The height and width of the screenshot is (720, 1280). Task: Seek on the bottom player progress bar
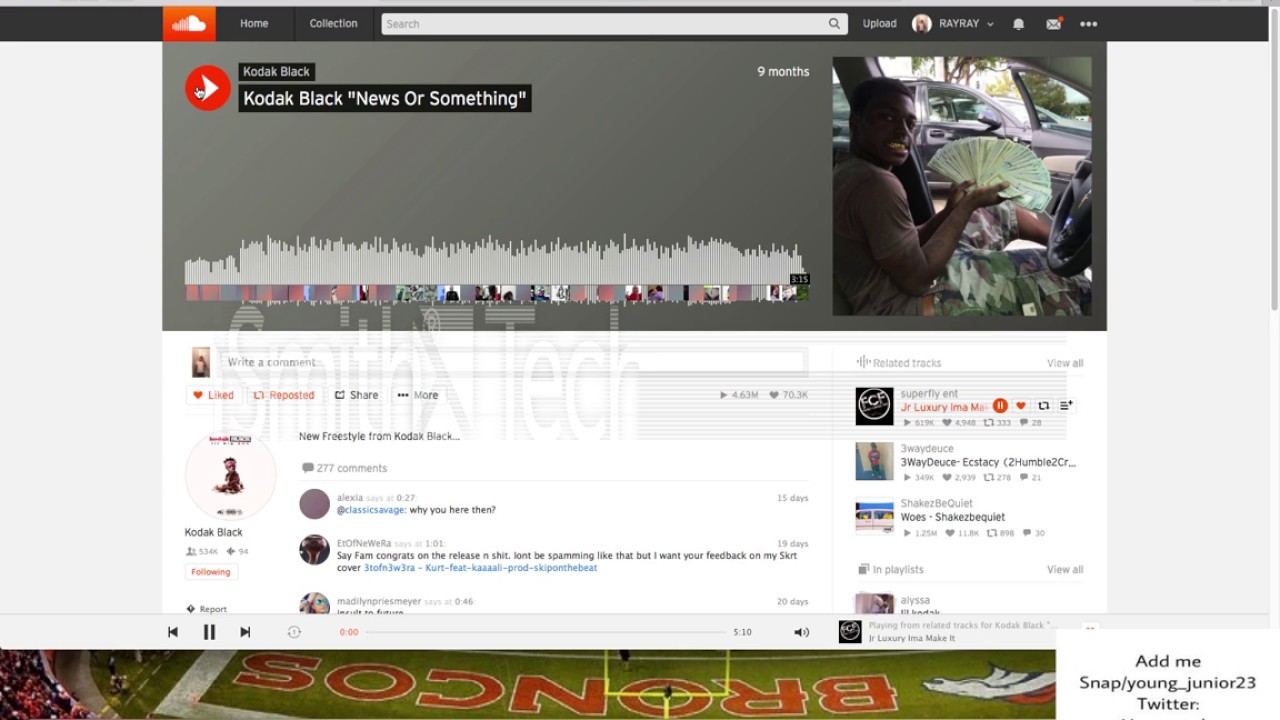click(x=545, y=632)
